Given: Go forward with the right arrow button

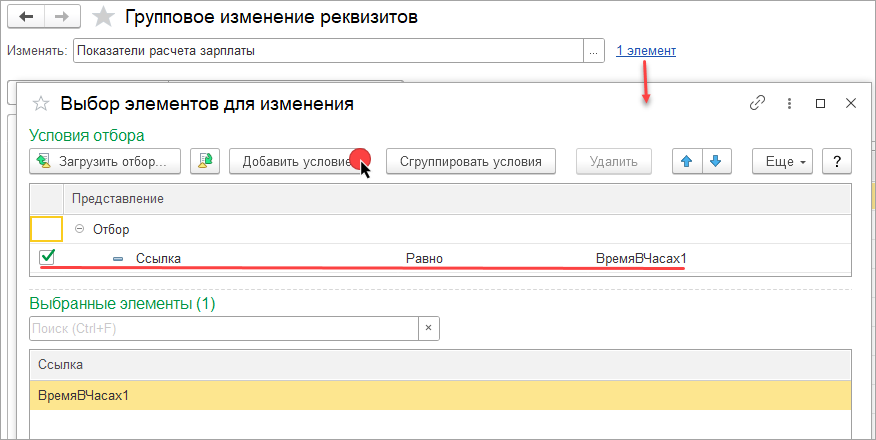Looking at the screenshot, I should 63,17.
